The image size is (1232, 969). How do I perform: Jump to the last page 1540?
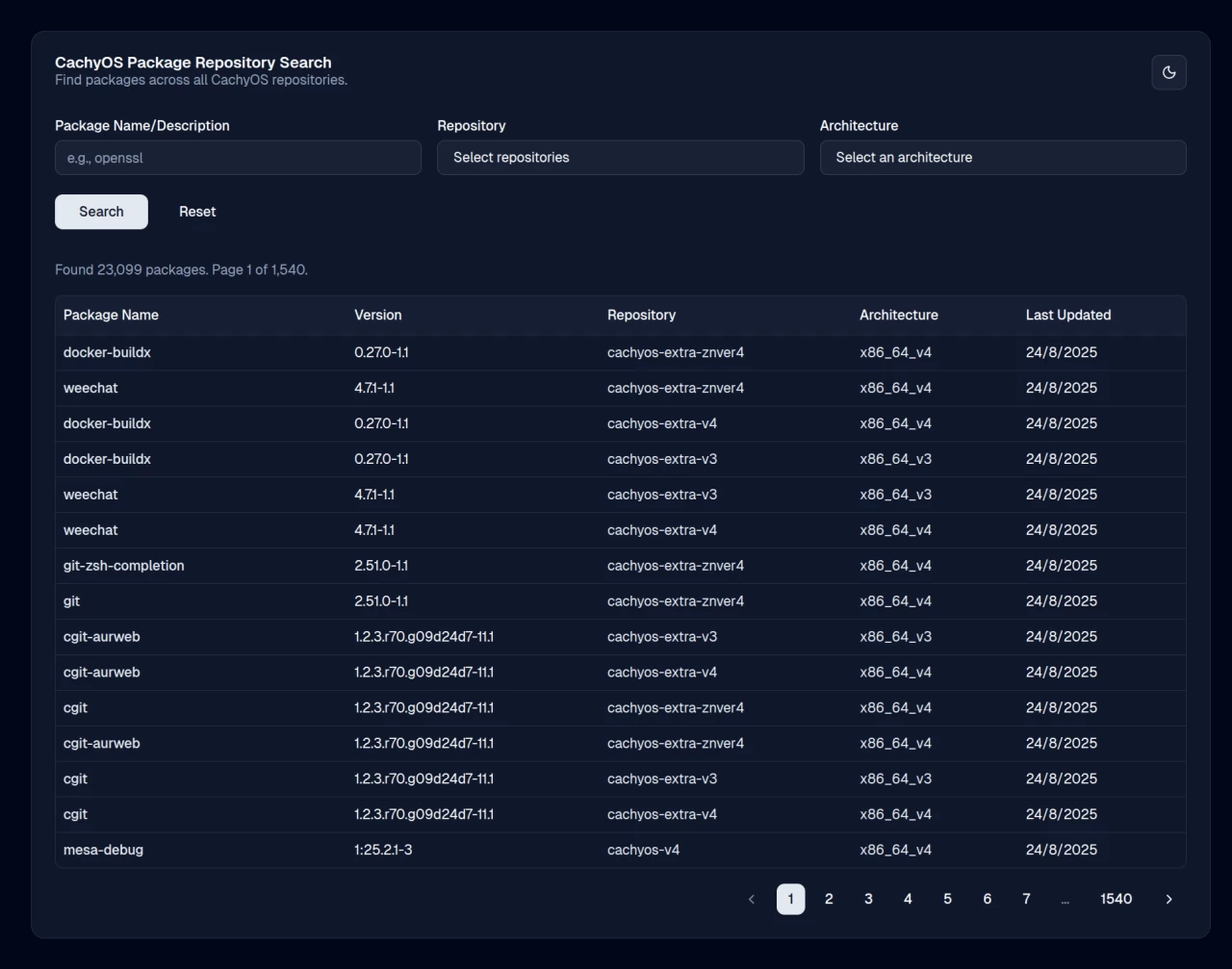(1116, 899)
